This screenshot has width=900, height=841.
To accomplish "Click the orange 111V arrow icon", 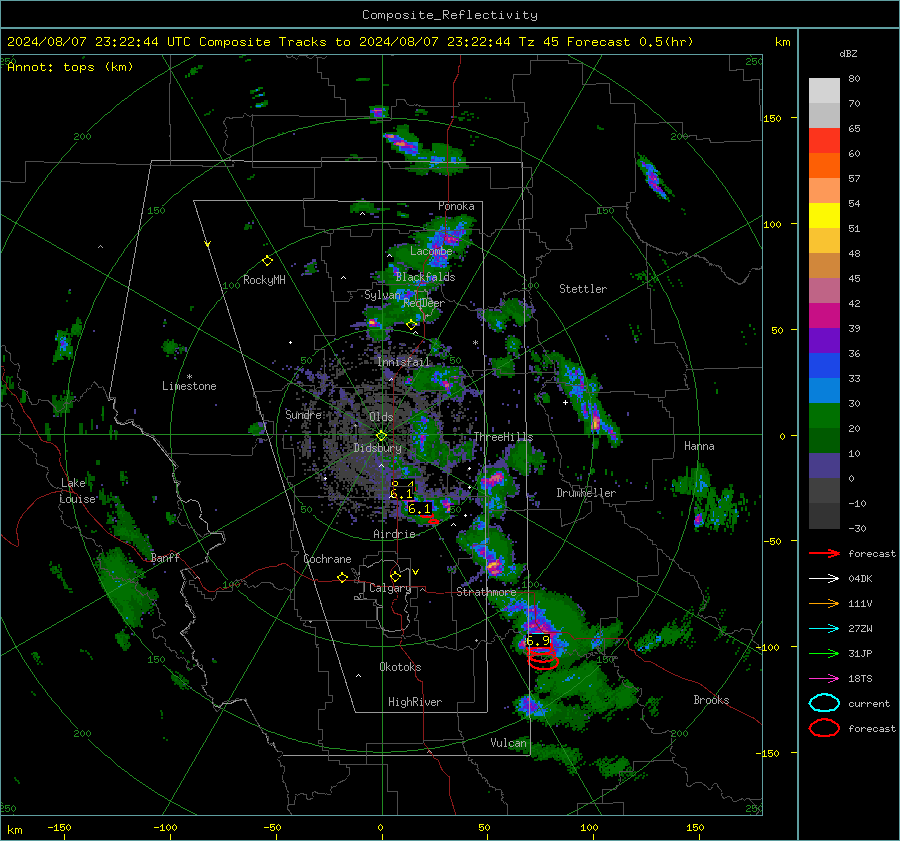I will (x=824, y=603).
